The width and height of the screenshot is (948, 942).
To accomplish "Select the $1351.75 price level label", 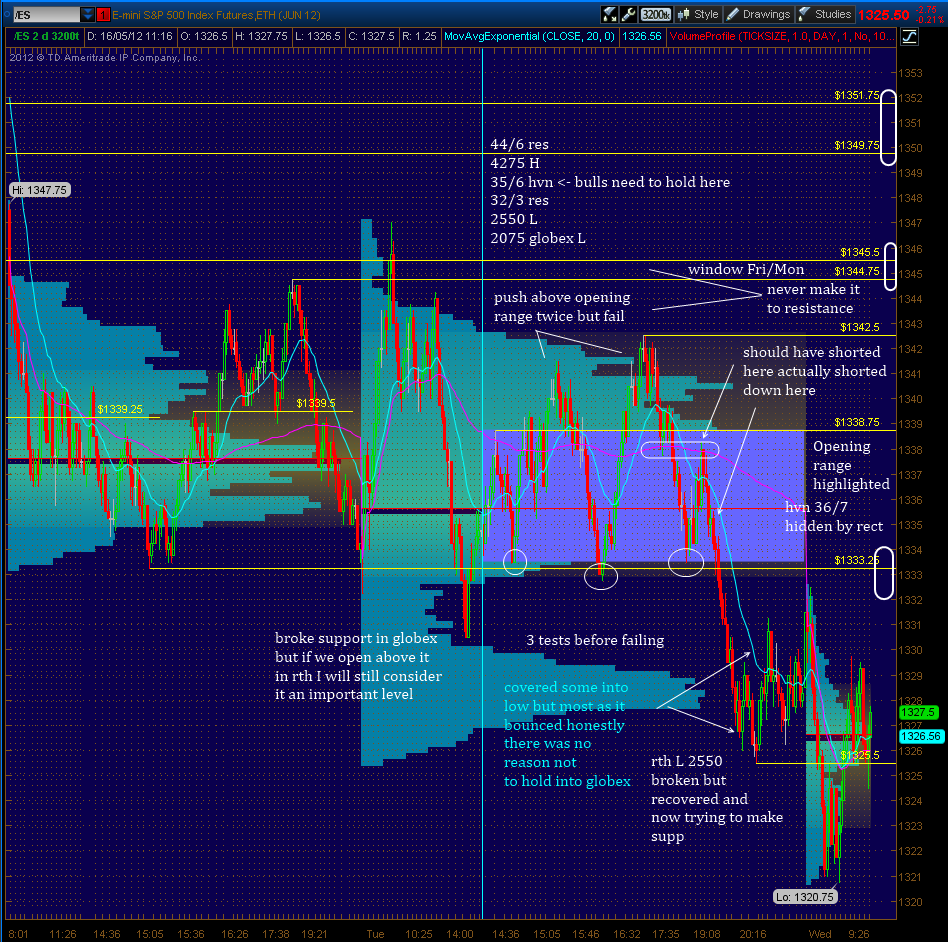I will click(857, 95).
